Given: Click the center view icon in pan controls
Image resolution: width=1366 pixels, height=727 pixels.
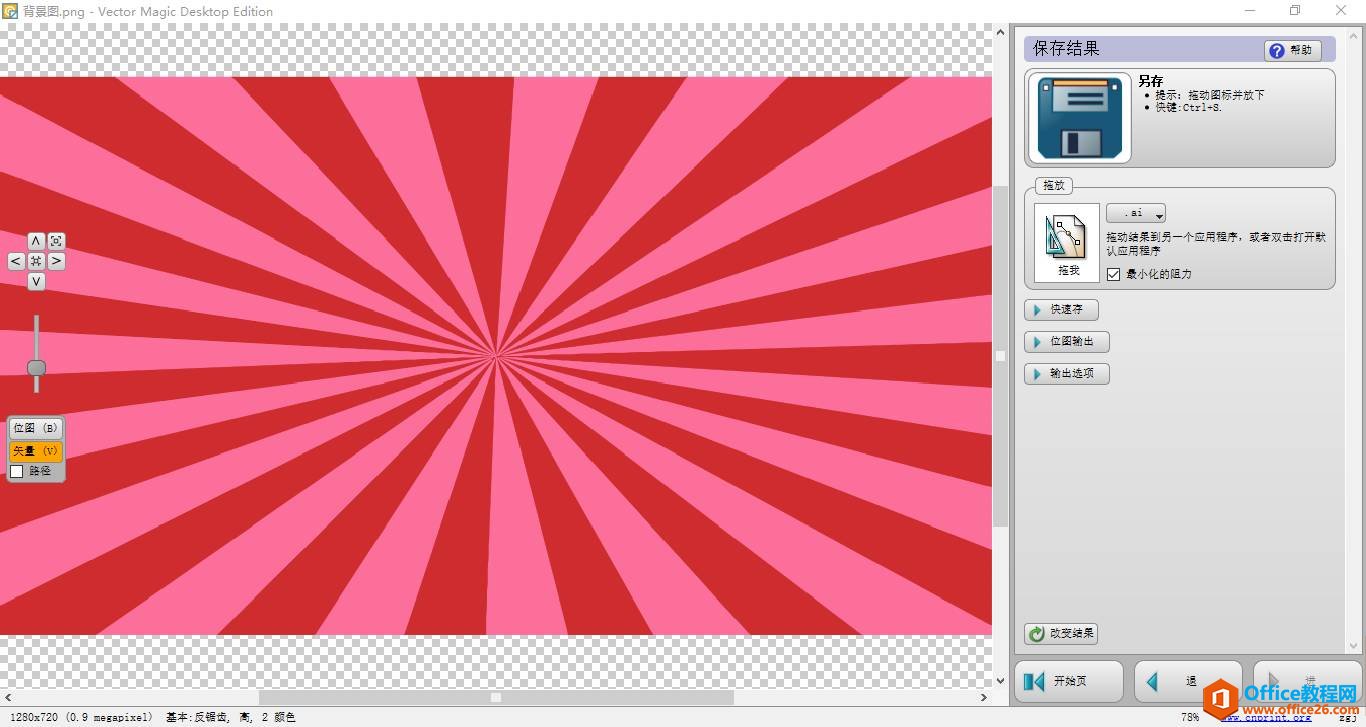Looking at the screenshot, I should (x=36, y=261).
